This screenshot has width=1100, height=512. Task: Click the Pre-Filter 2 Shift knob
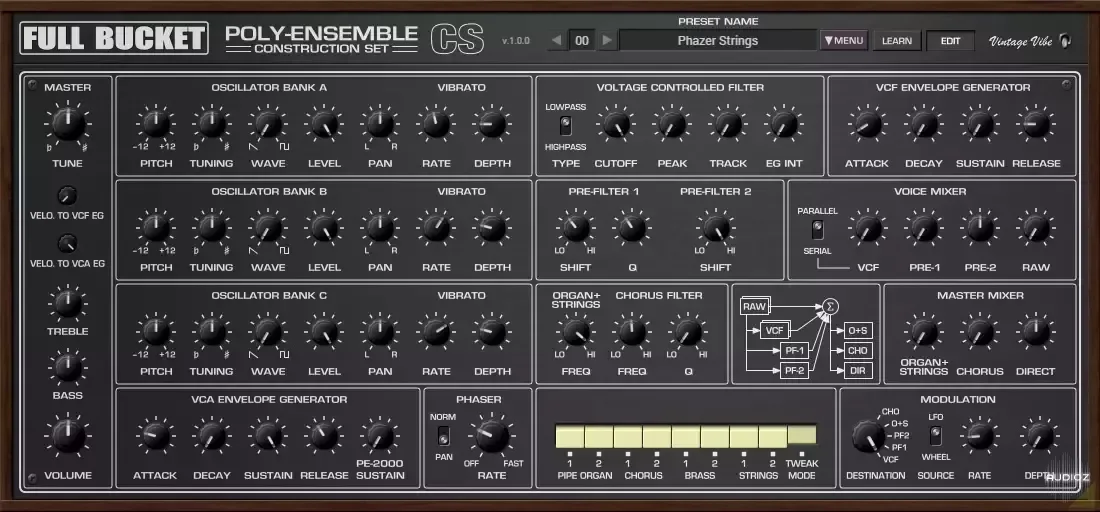[716, 228]
